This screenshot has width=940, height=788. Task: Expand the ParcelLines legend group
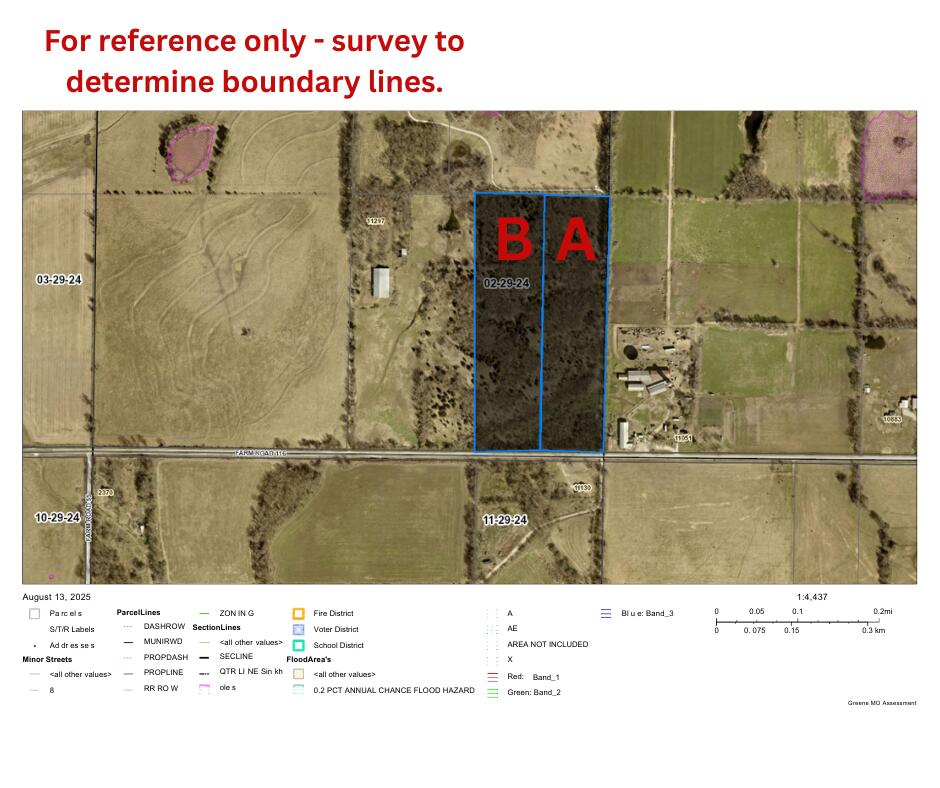[x=138, y=612]
